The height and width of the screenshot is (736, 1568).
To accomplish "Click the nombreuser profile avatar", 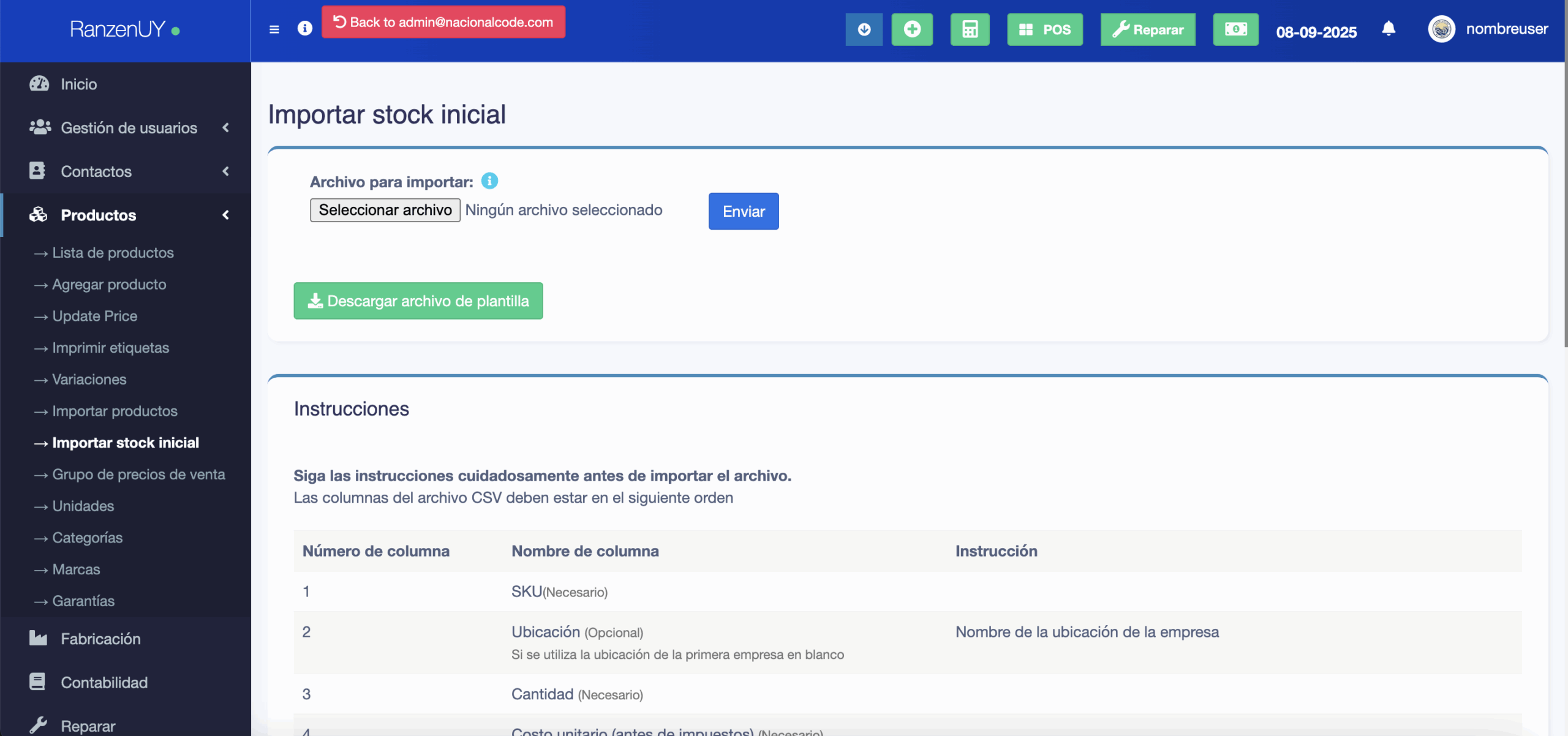I will coord(1441,29).
